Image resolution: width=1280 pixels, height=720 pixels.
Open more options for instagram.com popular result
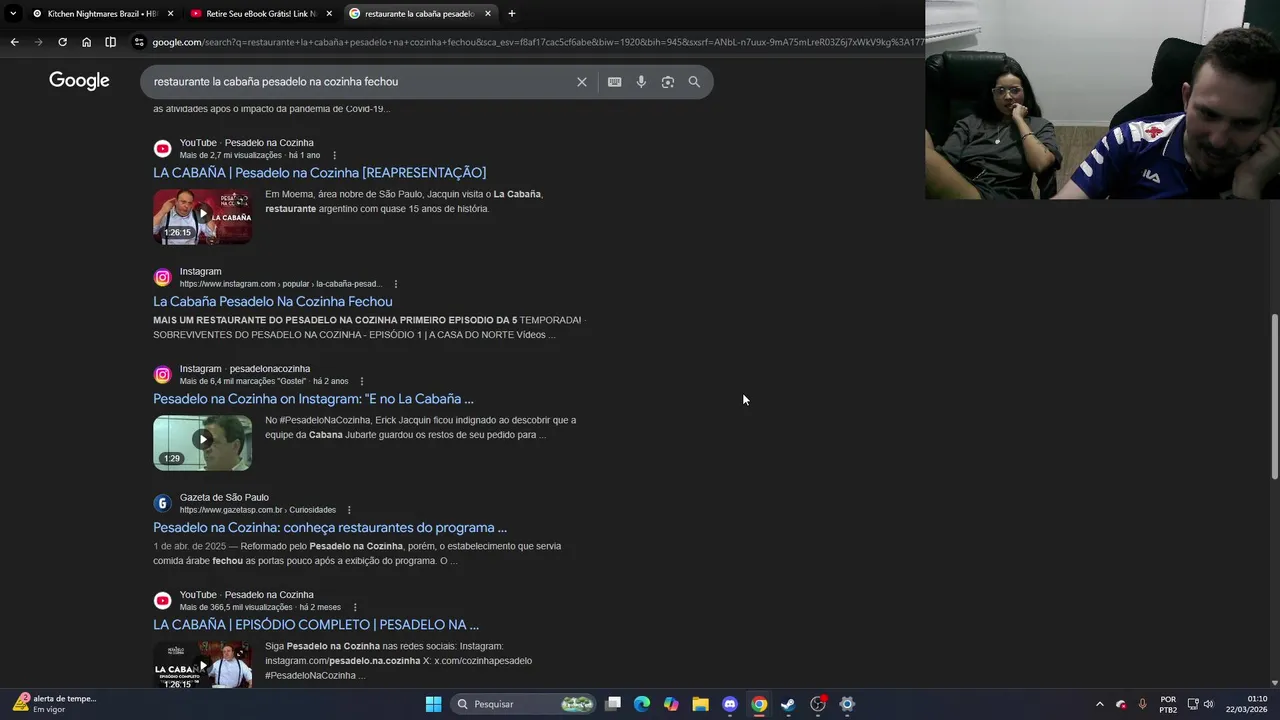(x=396, y=284)
